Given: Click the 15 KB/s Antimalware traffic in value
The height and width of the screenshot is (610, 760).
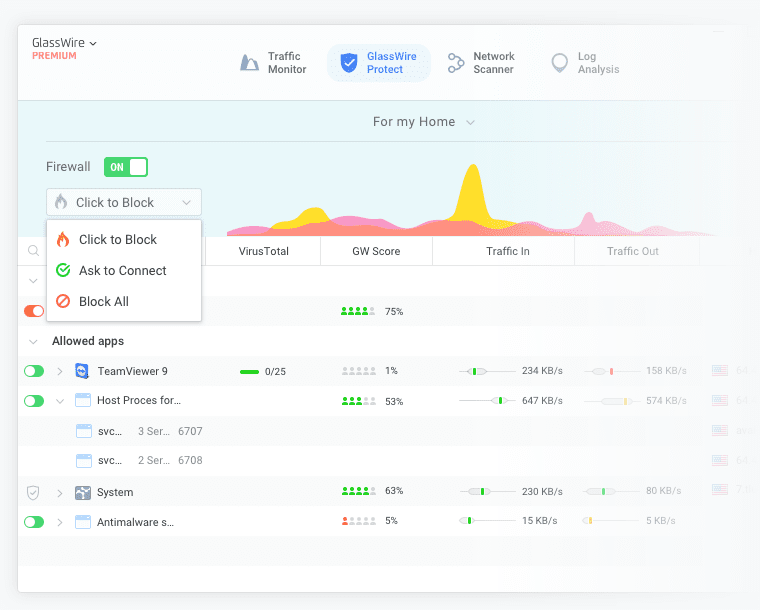Looking at the screenshot, I should (539, 521).
